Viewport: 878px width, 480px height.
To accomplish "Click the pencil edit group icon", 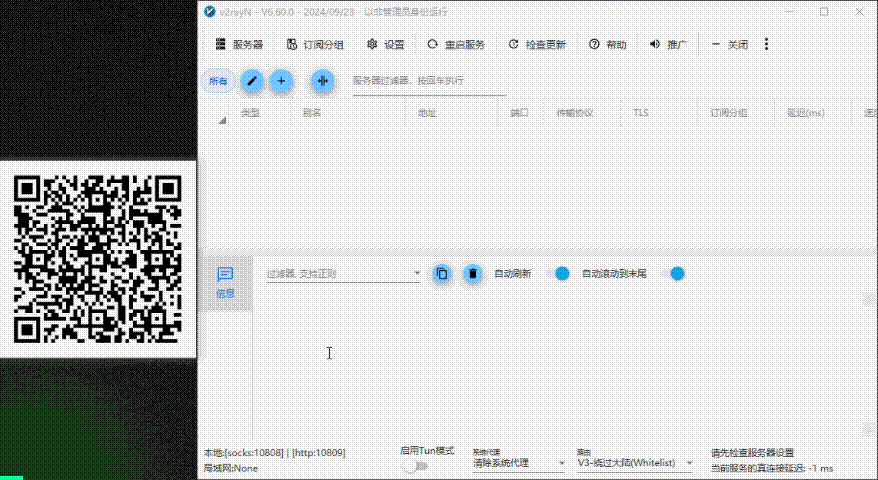I will click(252, 81).
